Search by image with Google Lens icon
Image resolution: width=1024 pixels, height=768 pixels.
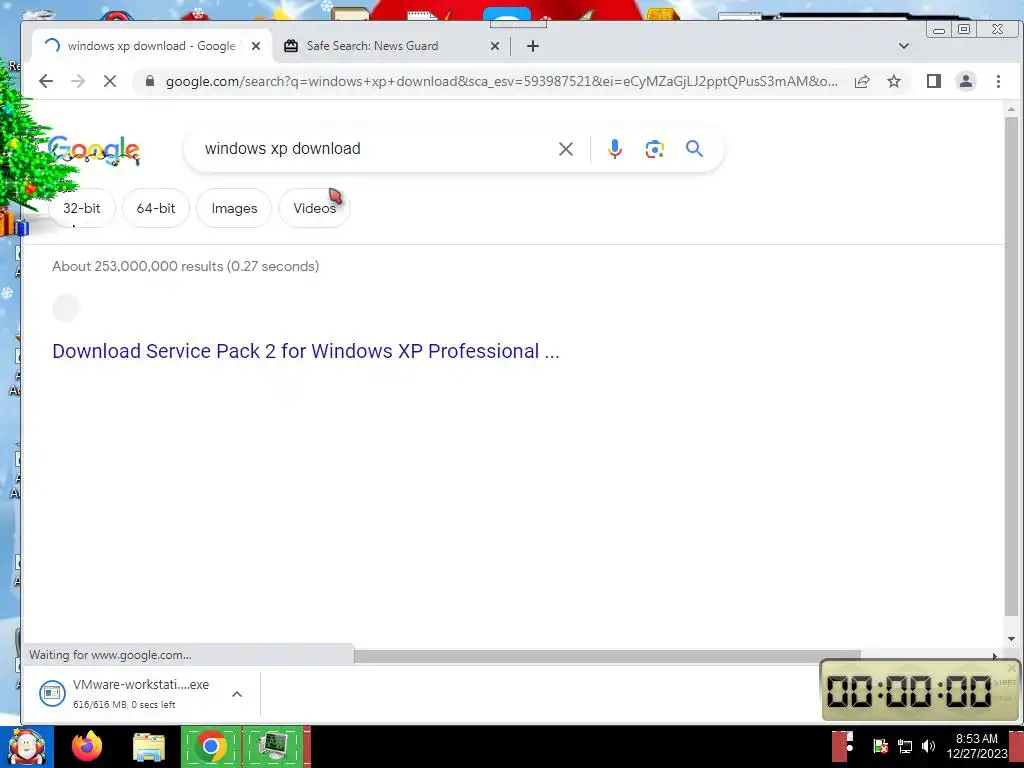pyautogui.click(x=654, y=149)
